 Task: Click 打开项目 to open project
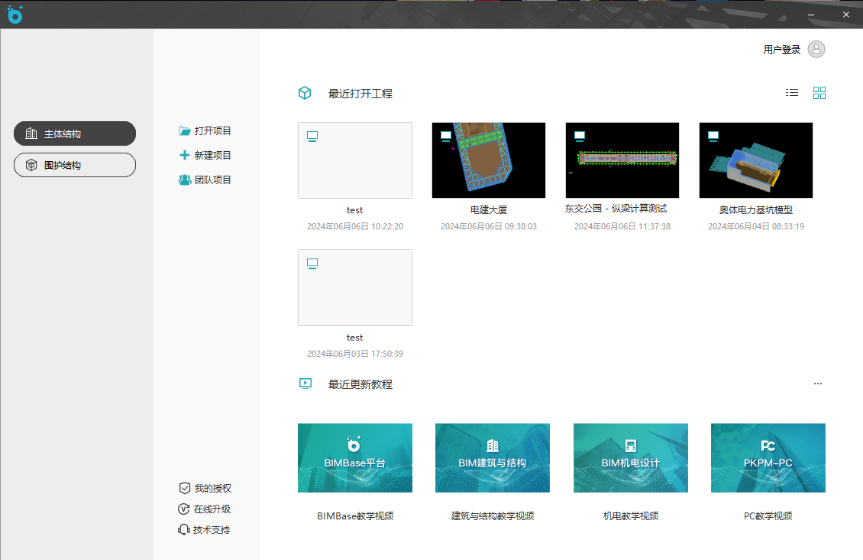coord(205,131)
